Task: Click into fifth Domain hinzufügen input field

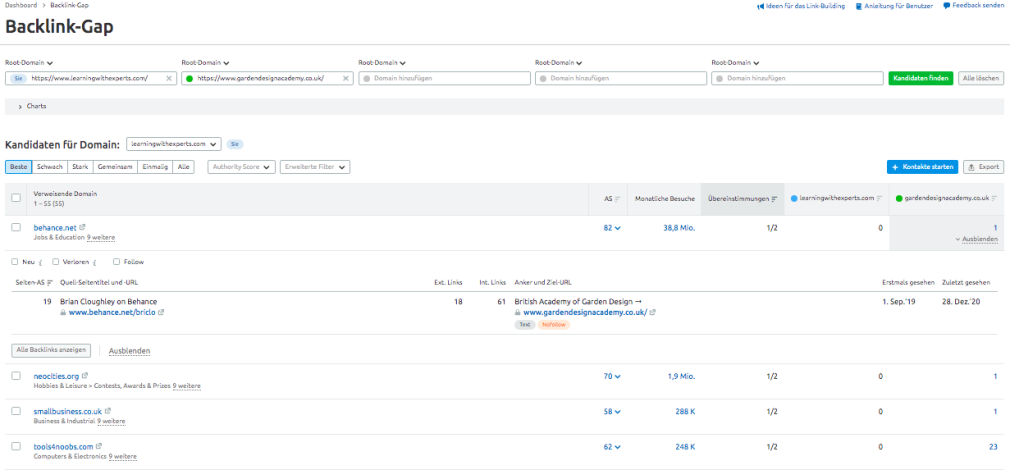Action: (797, 78)
